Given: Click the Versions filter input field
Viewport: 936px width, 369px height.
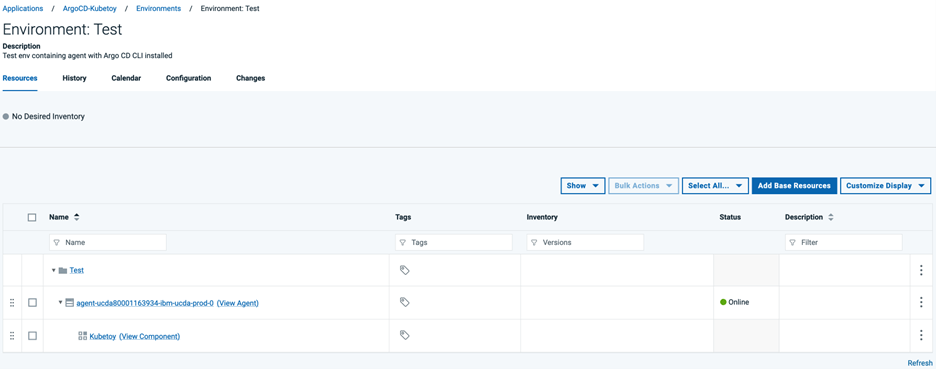Looking at the screenshot, I should pos(585,242).
